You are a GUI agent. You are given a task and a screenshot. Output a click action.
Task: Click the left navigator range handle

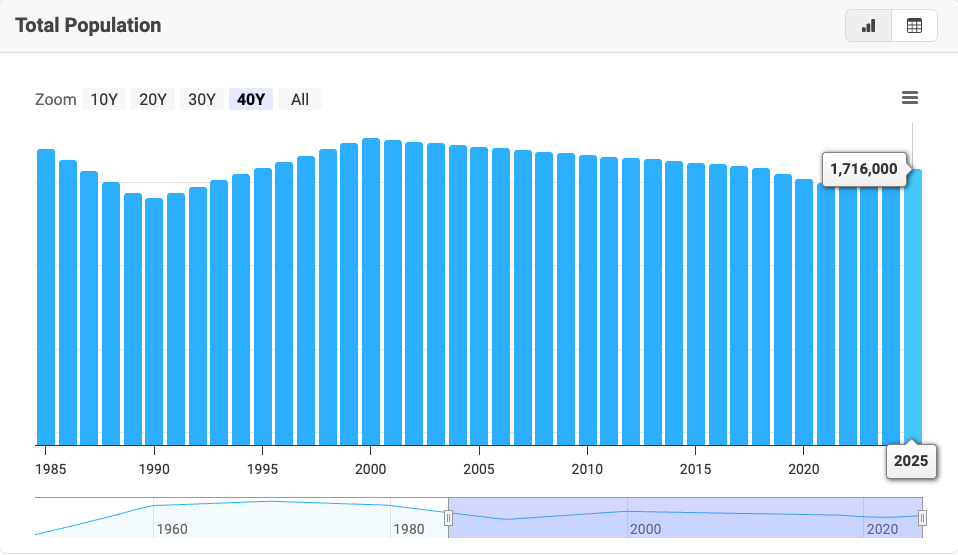click(x=448, y=517)
